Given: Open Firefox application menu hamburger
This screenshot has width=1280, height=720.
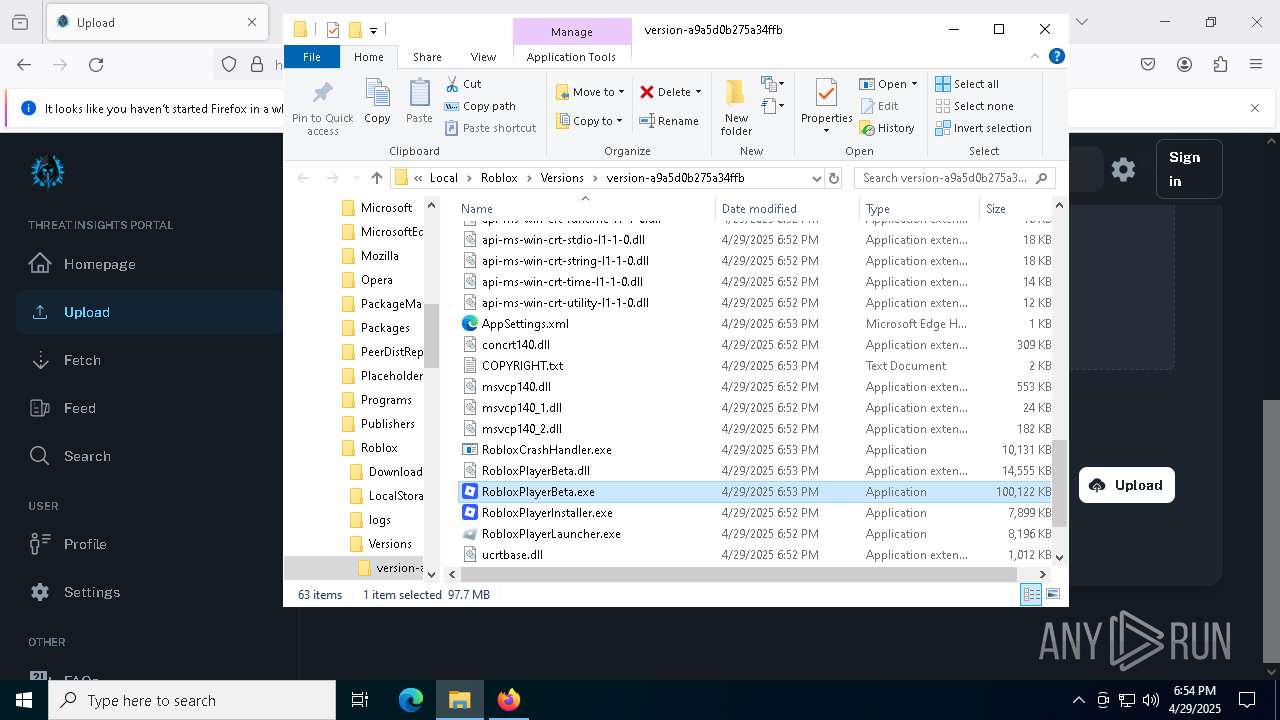Looking at the screenshot, I should (1256, 64).
